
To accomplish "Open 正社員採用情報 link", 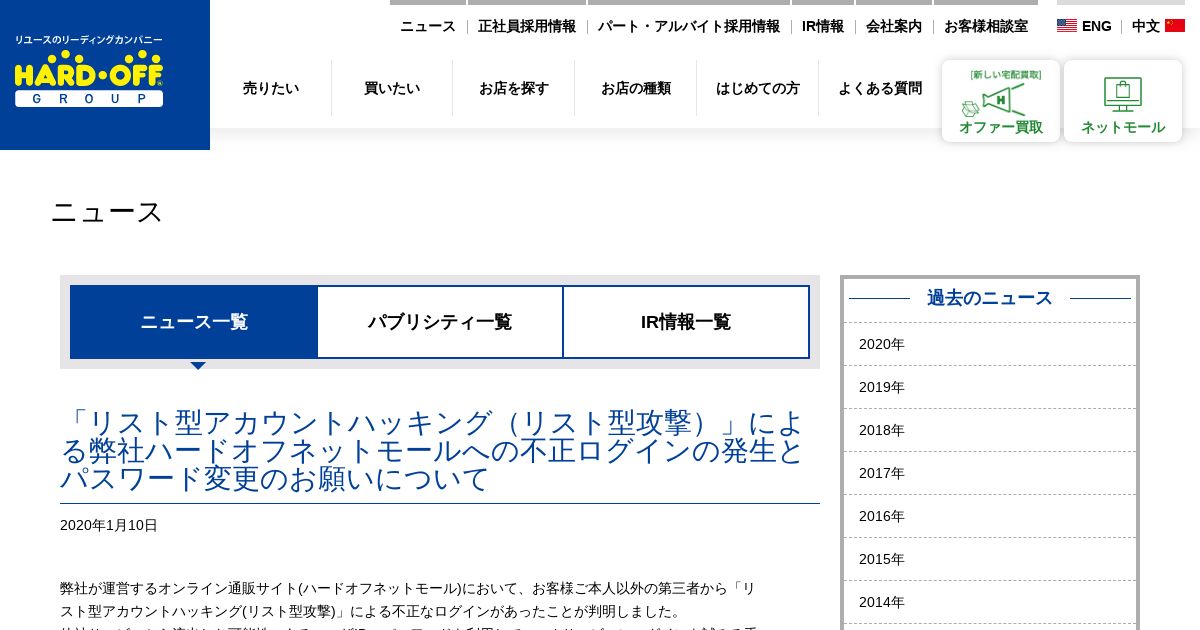I will [527, 26].
